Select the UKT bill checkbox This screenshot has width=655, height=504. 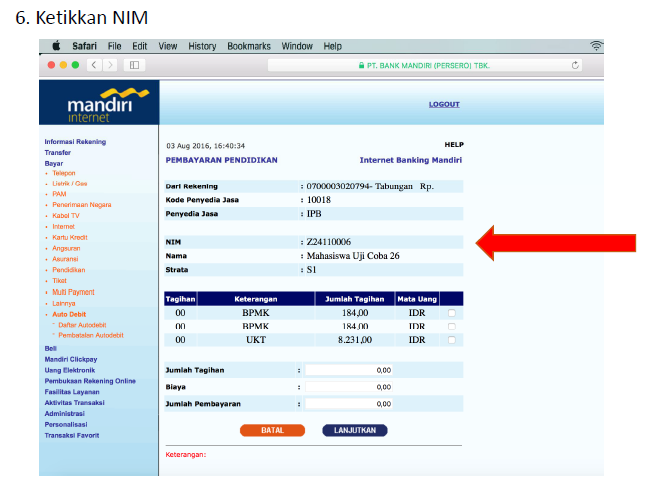(452, 340)
